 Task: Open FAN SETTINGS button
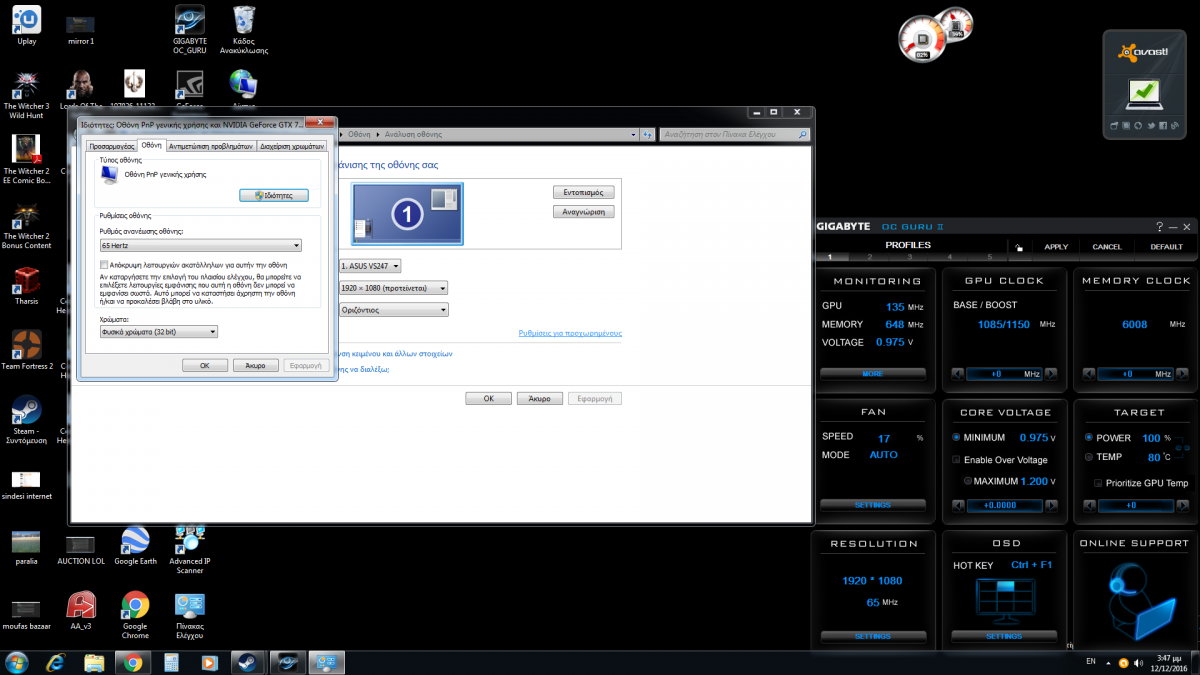click(x=872, y=506)
